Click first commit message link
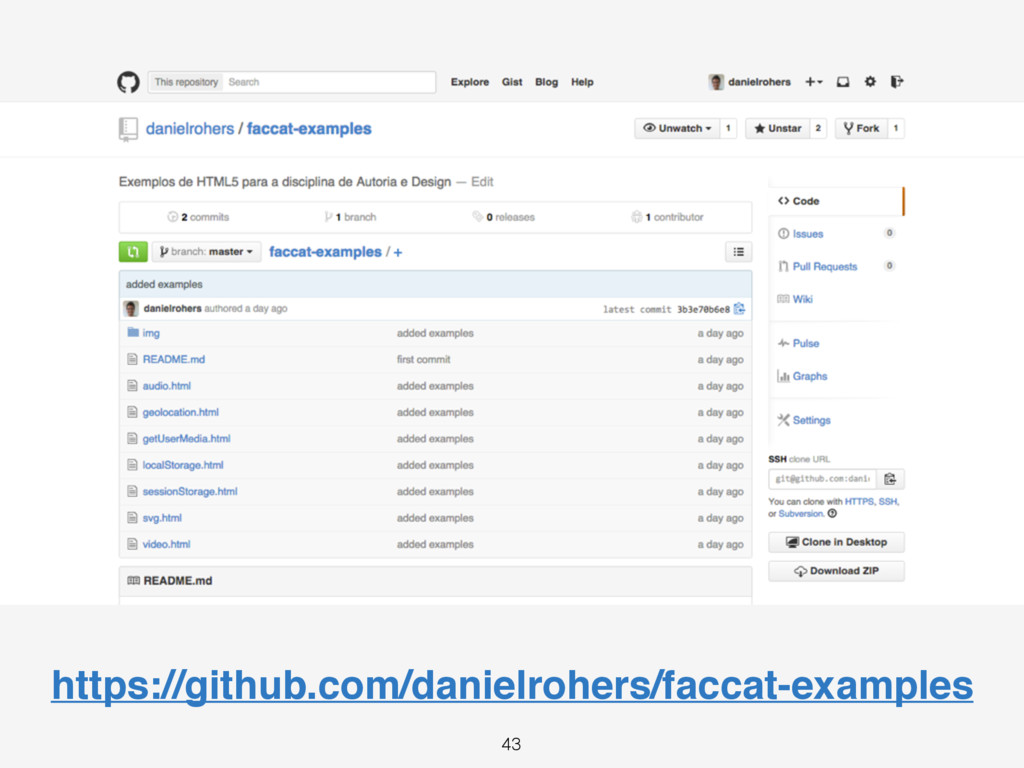The image size is (1024, 768). click(x=423, y=359)
